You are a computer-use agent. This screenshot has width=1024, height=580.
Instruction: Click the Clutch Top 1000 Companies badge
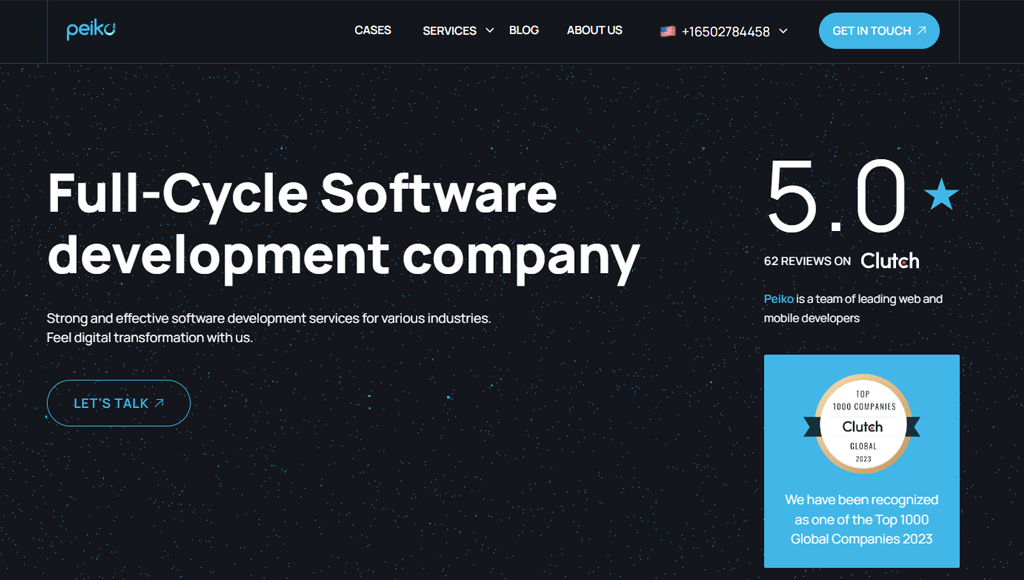pyautogui.click(x=862, y=424)
